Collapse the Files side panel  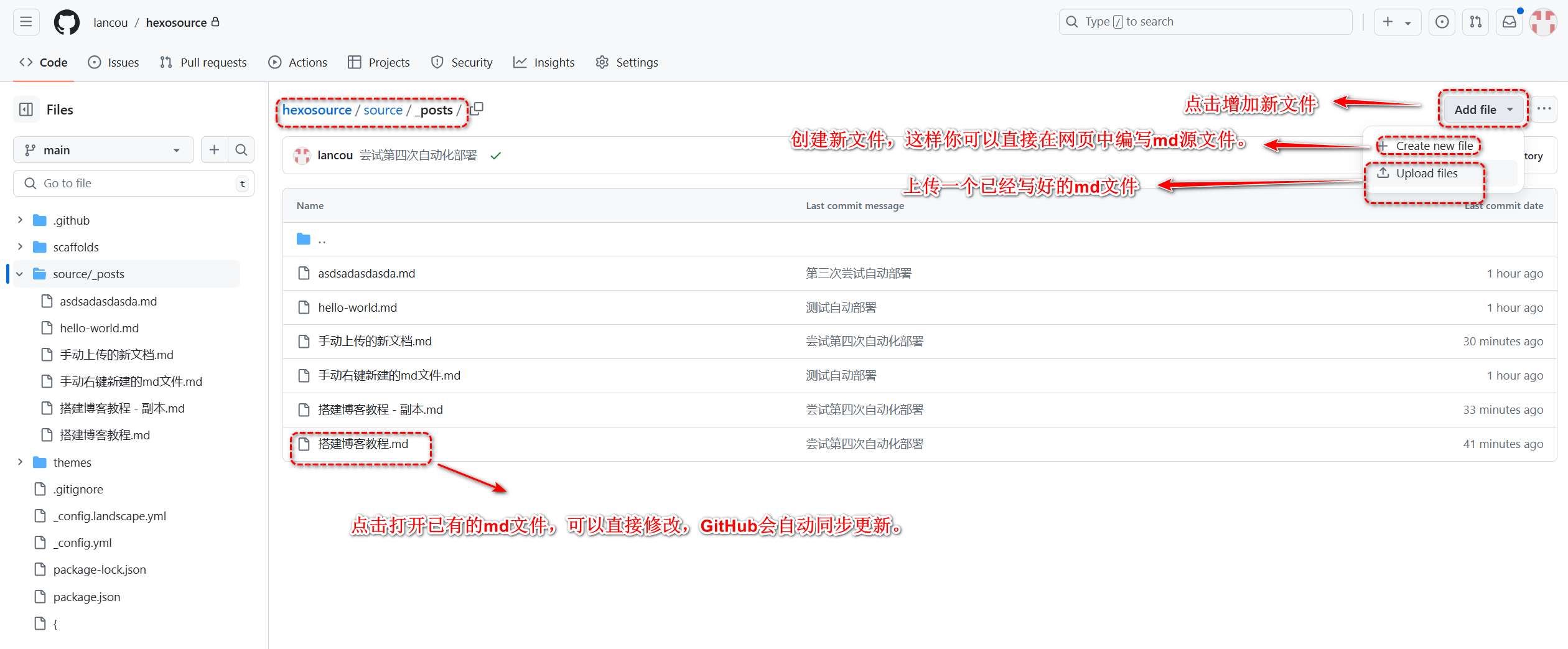pyautogui.click(x=26, y=109)
